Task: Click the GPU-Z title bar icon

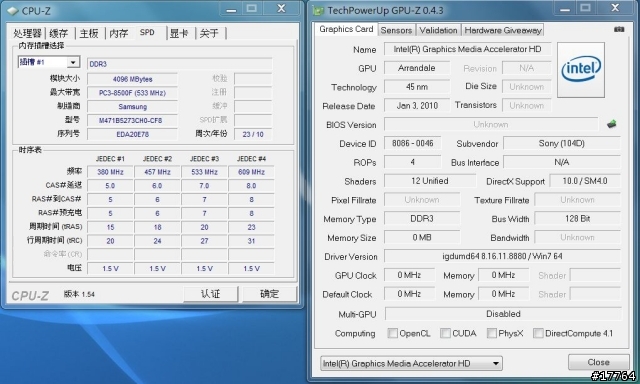Action: click(318, 11)
